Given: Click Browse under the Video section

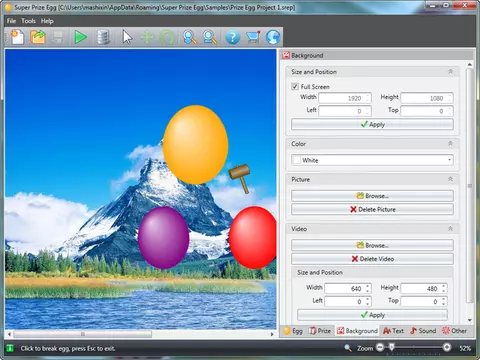Looking at the screenshot, I should click(372, 245).
